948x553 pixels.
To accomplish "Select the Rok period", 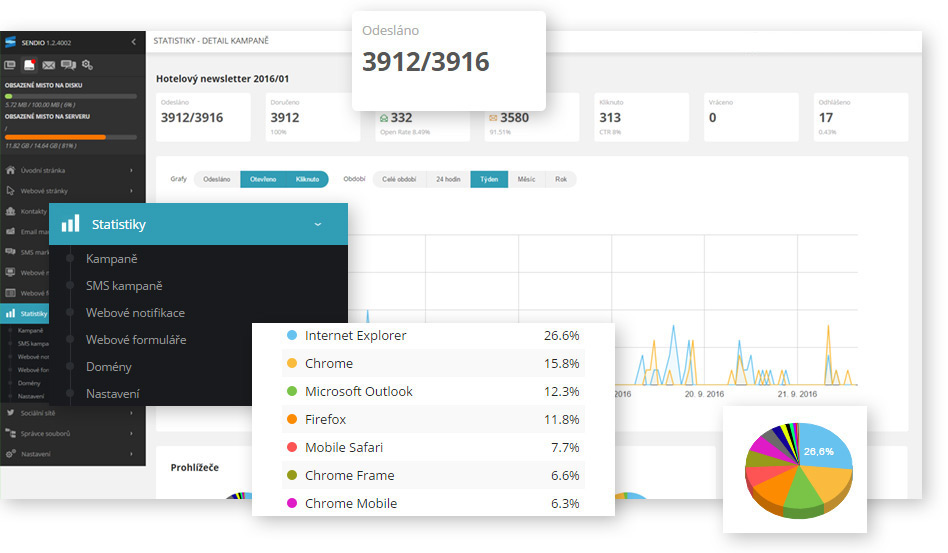I will pyautogui.click(x=561, y=179).
